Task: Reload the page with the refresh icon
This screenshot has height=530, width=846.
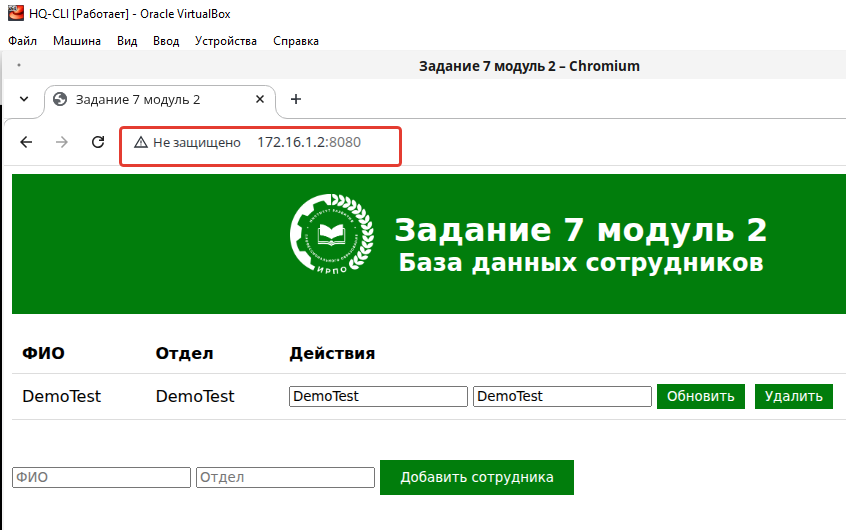Action: tap(98, 142)
